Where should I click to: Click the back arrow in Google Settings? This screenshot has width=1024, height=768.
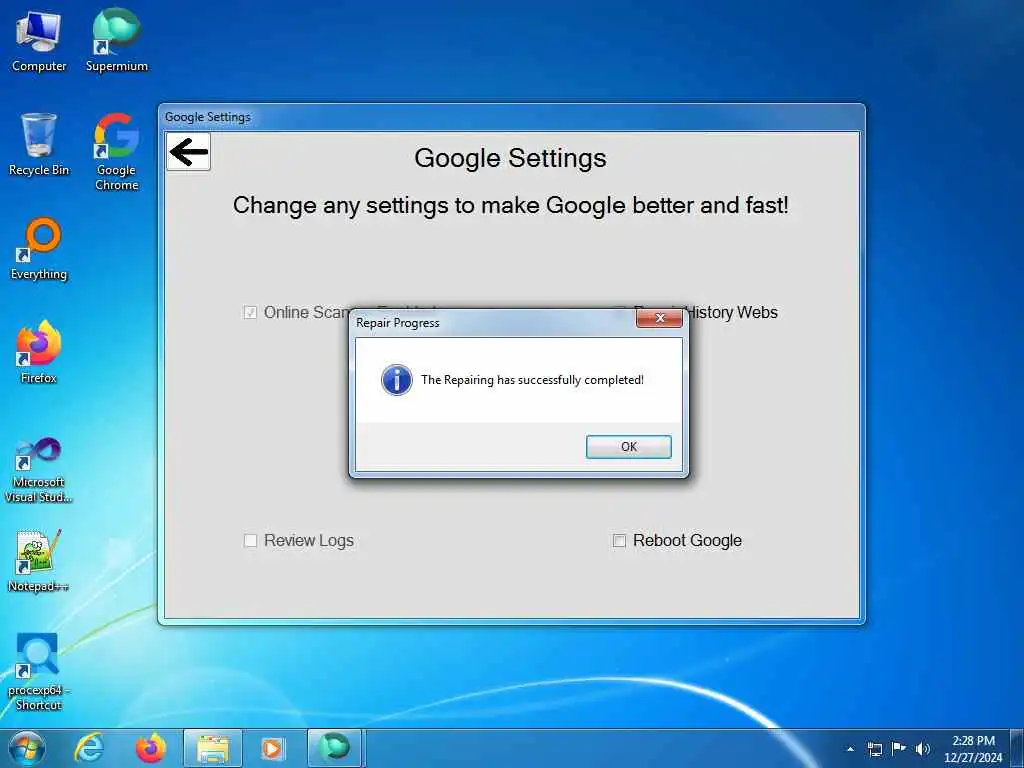pos(189,152)
